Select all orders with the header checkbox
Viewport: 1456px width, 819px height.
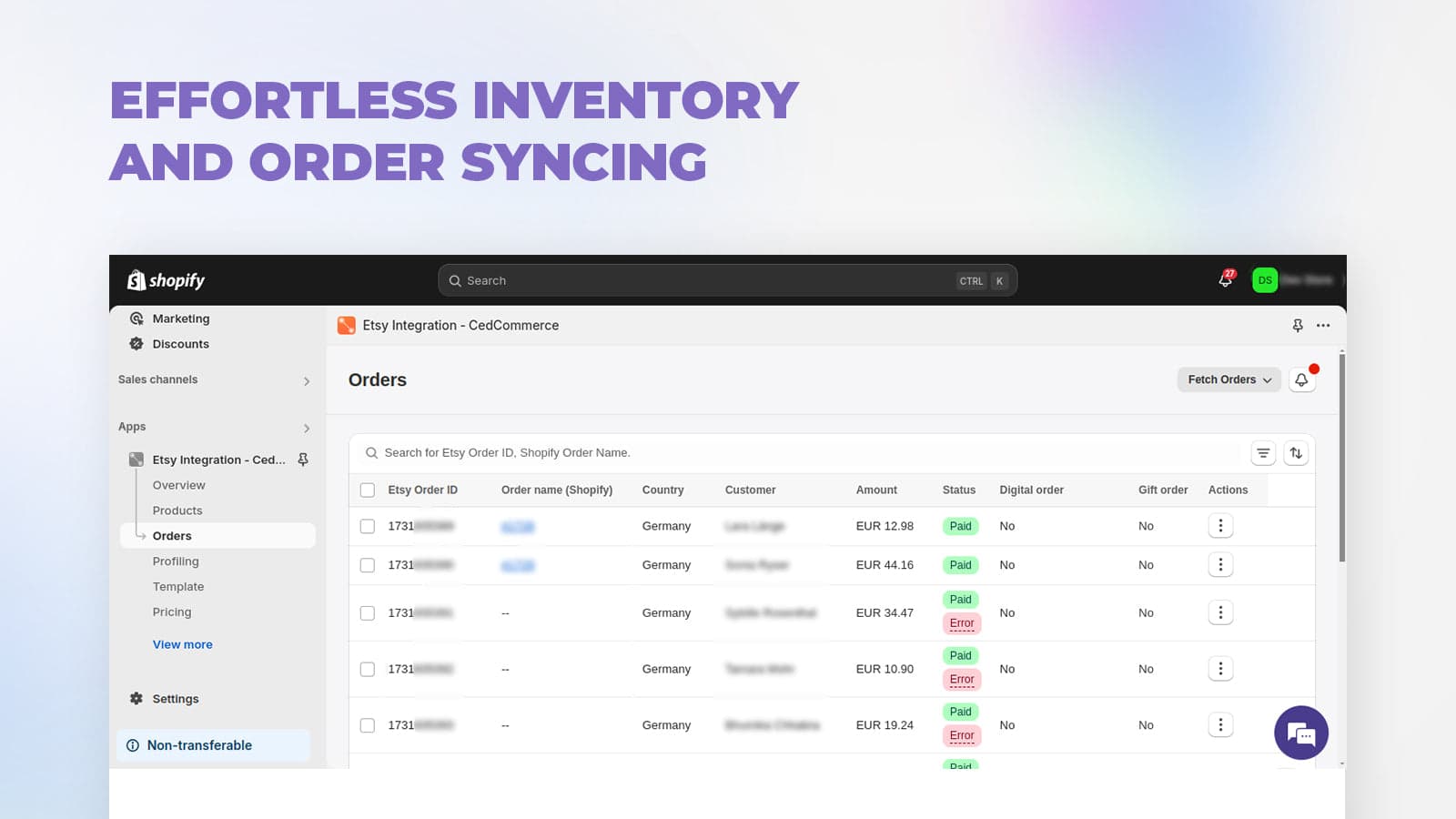(x=367, y=490)
